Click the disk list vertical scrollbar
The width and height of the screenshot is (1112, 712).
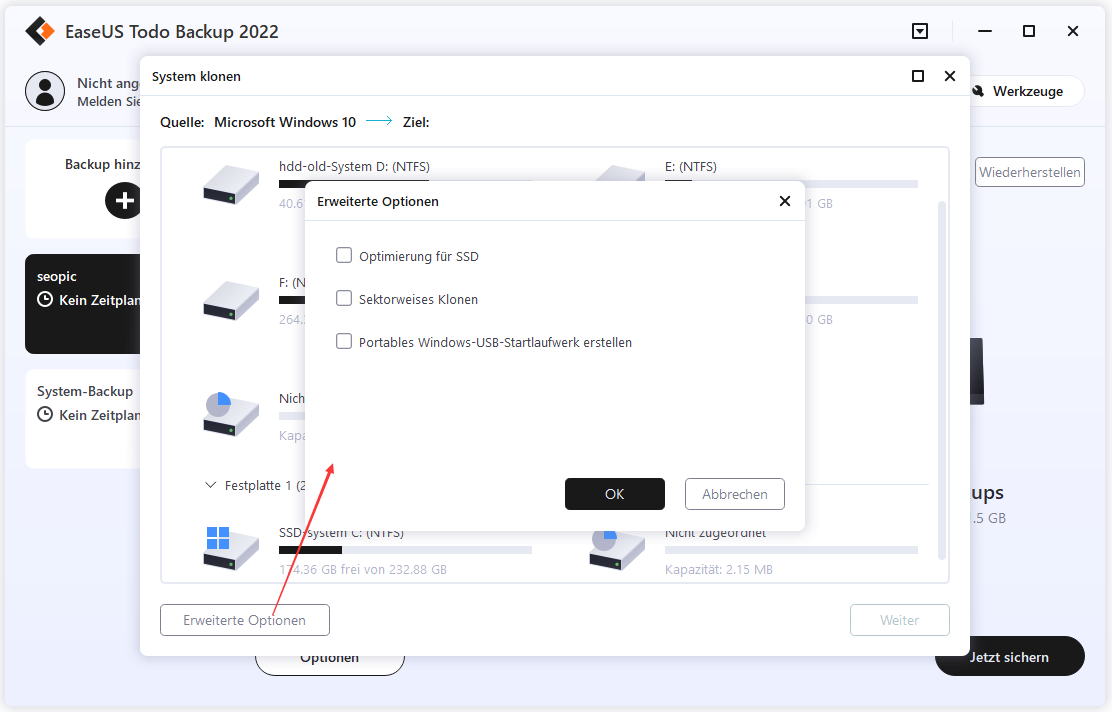(x=942, y=380)
